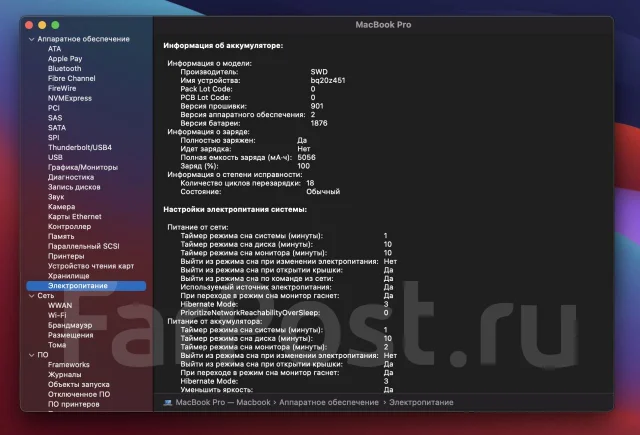The image size is (640, 435).
Task: Collapse the Сеть section
Action: [x=31, y=296]
